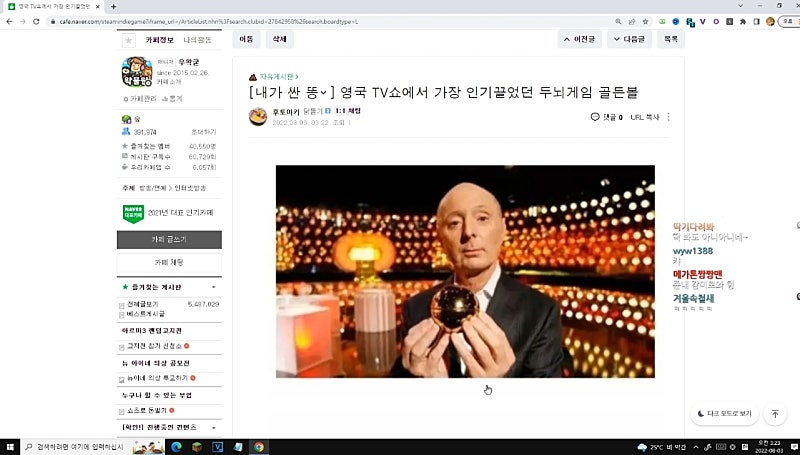Click the golden ball article image
The width and height of the screenshot is (800, 455).
pyautogui.click(x=465, y=271)
